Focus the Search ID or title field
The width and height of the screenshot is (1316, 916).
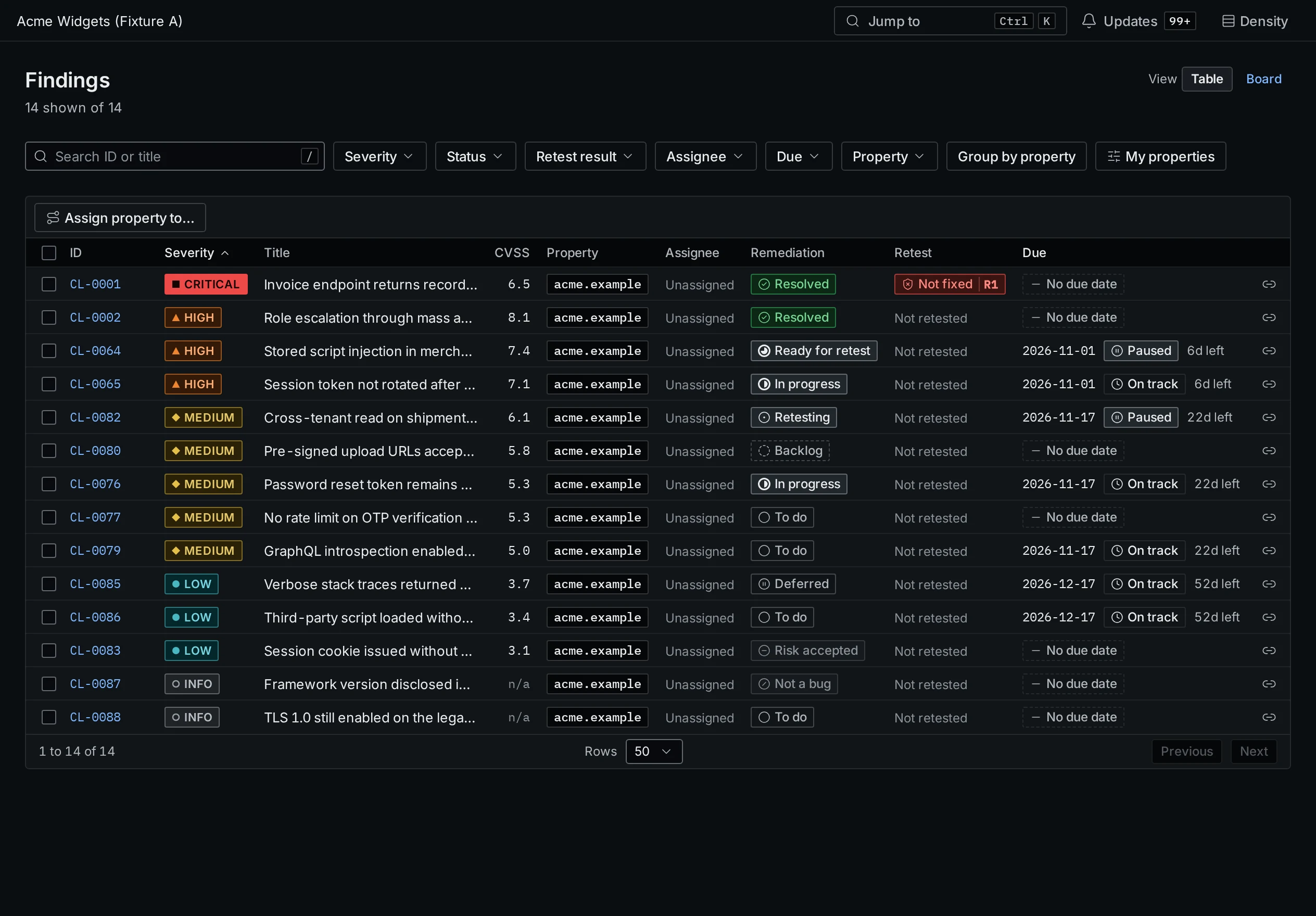coord(175,157)
